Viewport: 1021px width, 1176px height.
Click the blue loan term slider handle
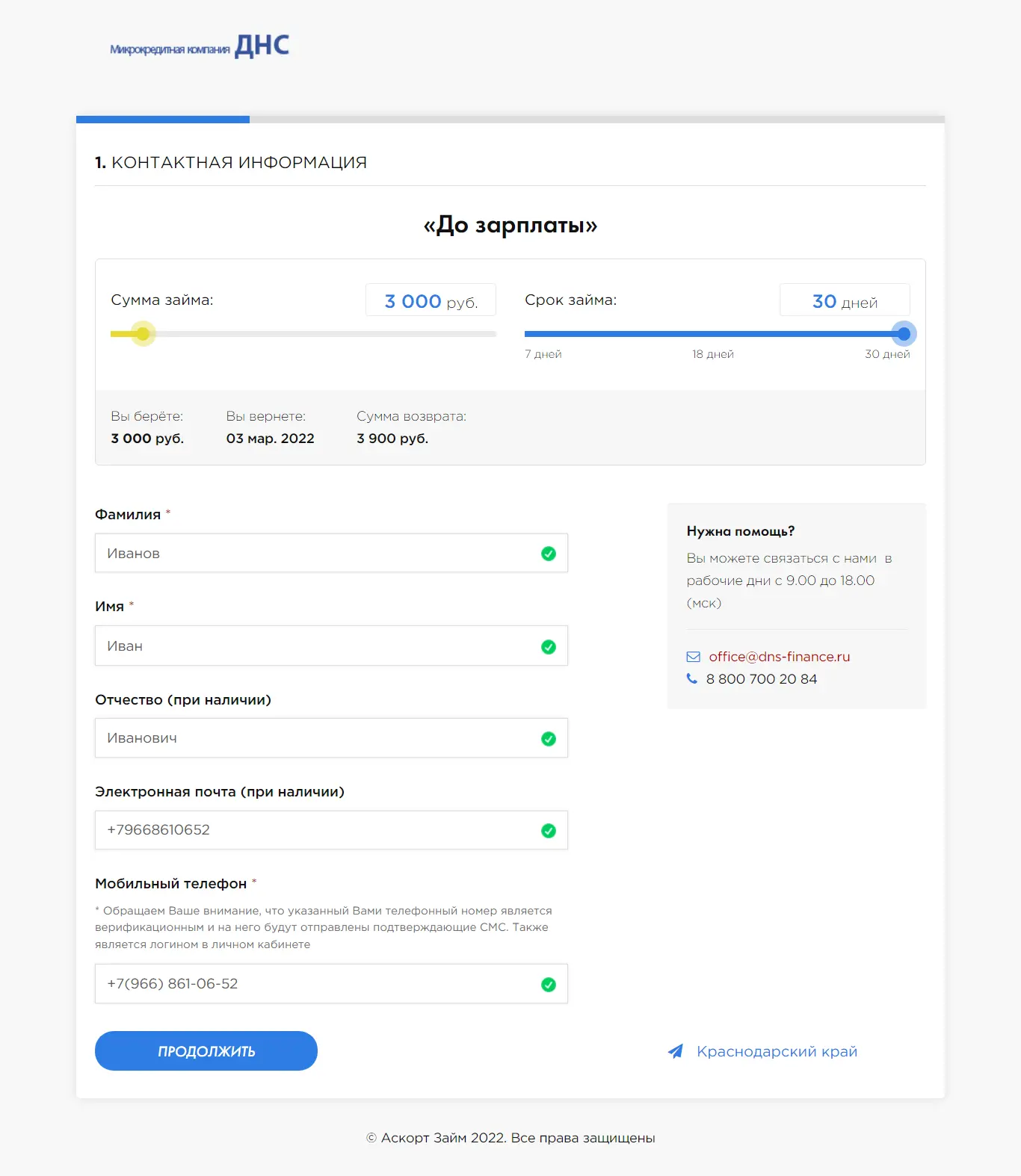point(904,334)
